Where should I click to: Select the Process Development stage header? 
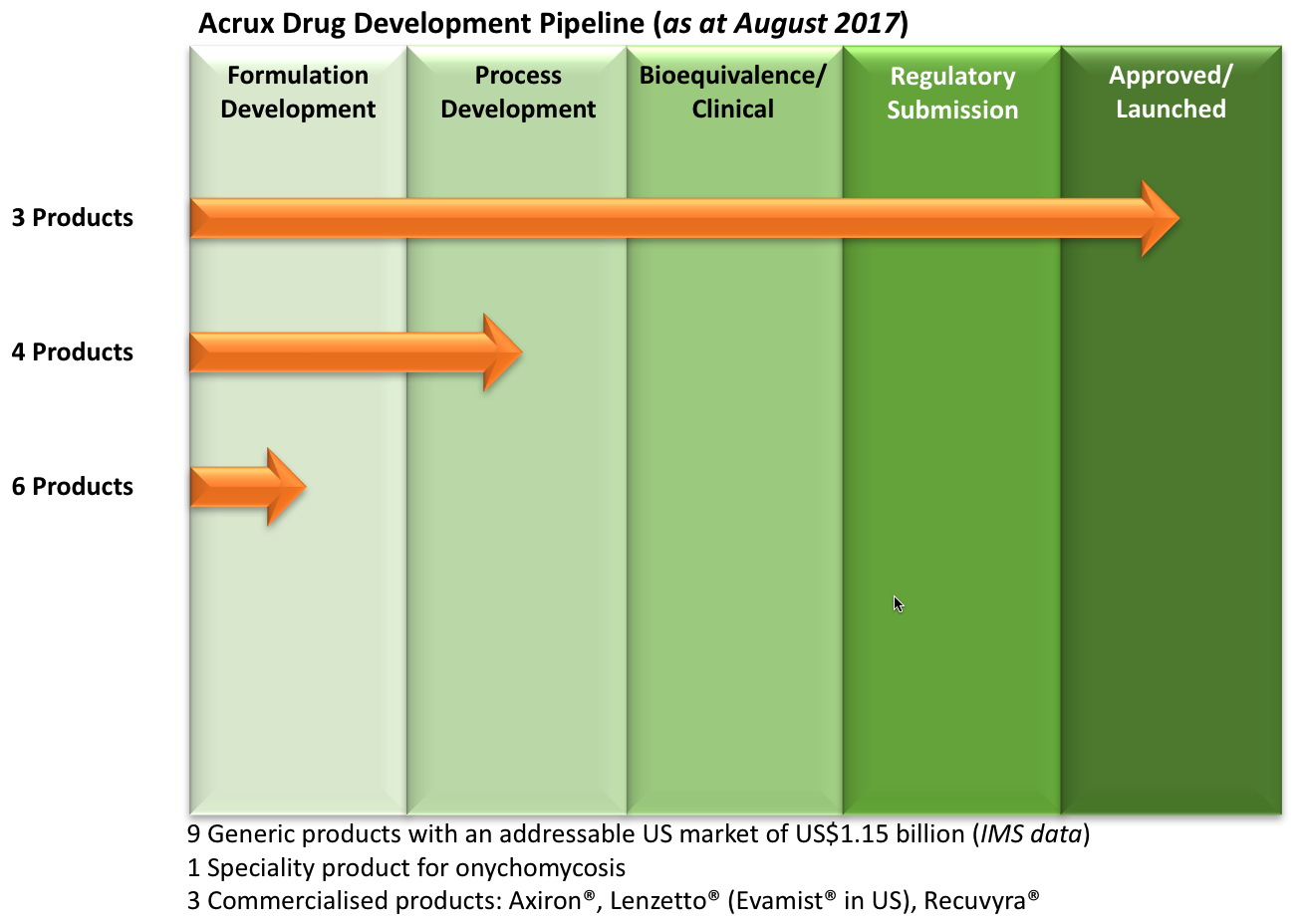pos(517,92)
